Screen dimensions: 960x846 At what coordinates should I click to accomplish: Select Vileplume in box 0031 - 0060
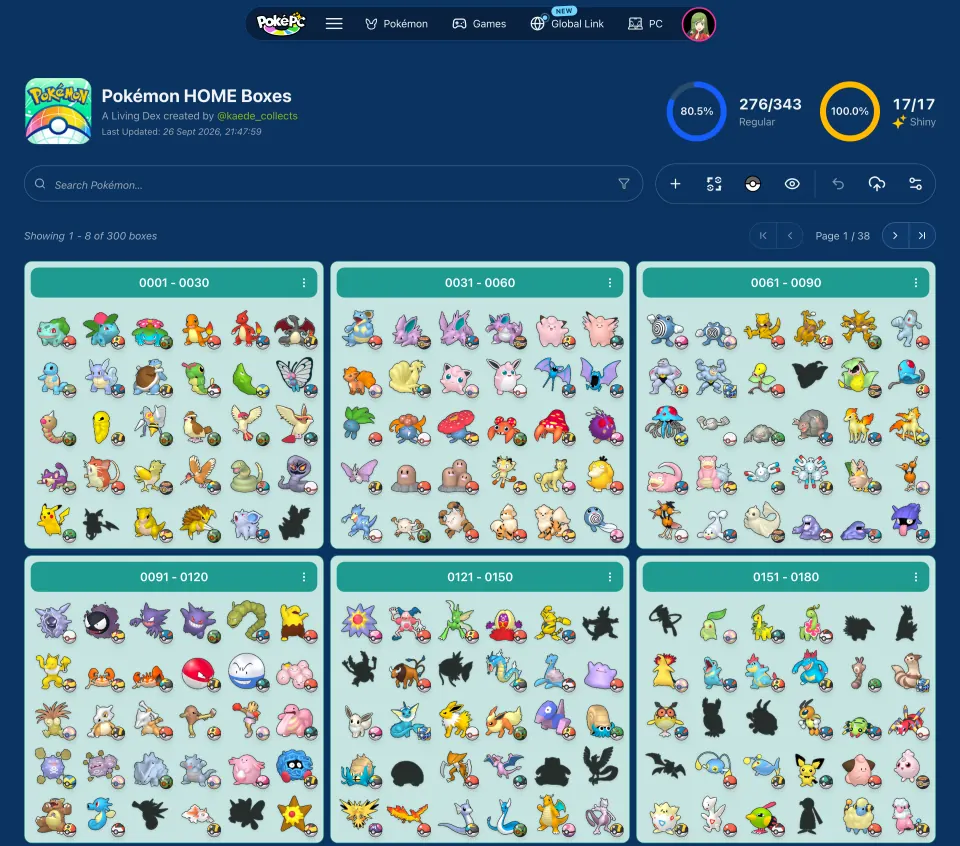coord(457,426)
